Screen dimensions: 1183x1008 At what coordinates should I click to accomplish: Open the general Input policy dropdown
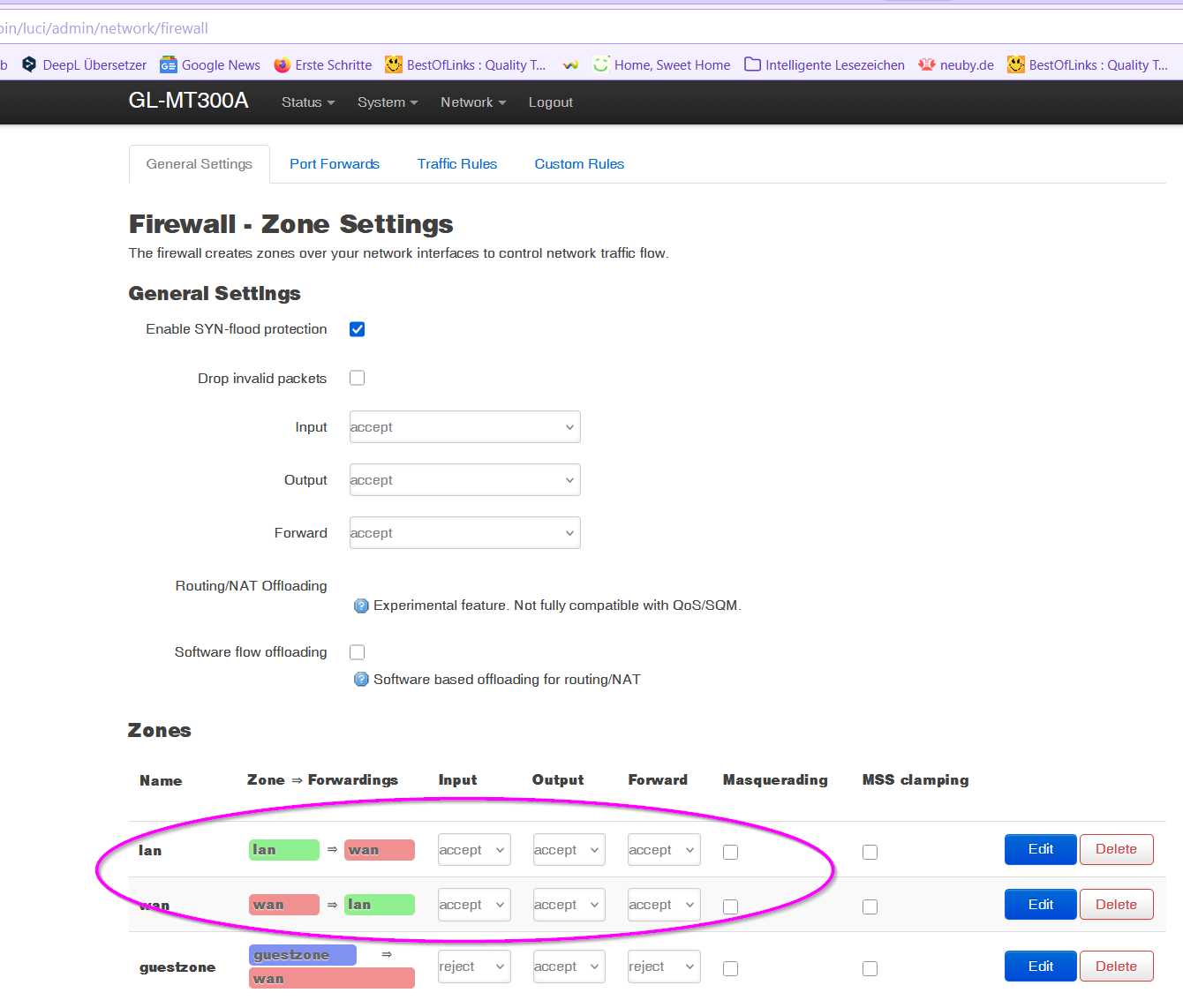[464, 427]
